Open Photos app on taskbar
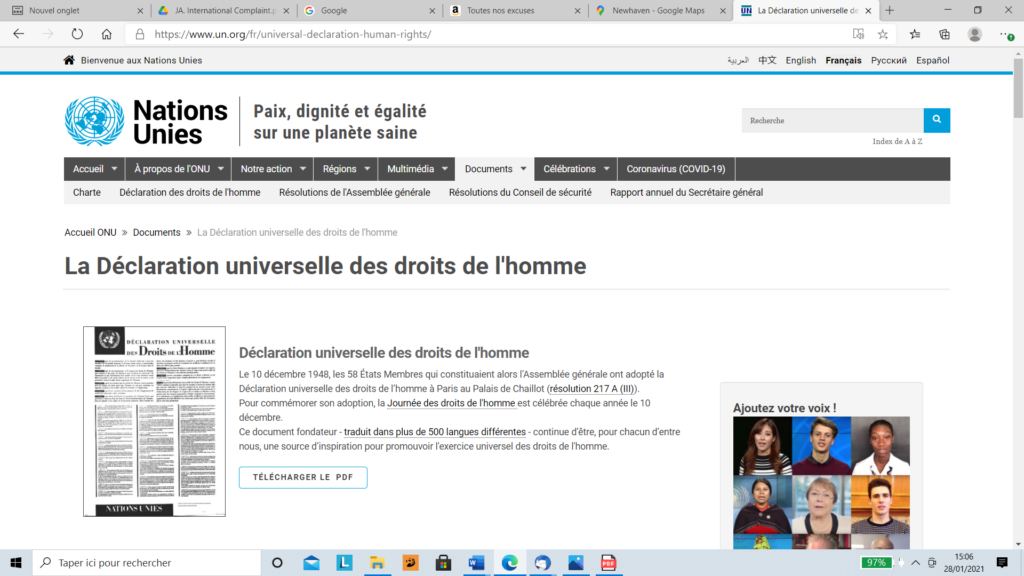 pos(575,562)
